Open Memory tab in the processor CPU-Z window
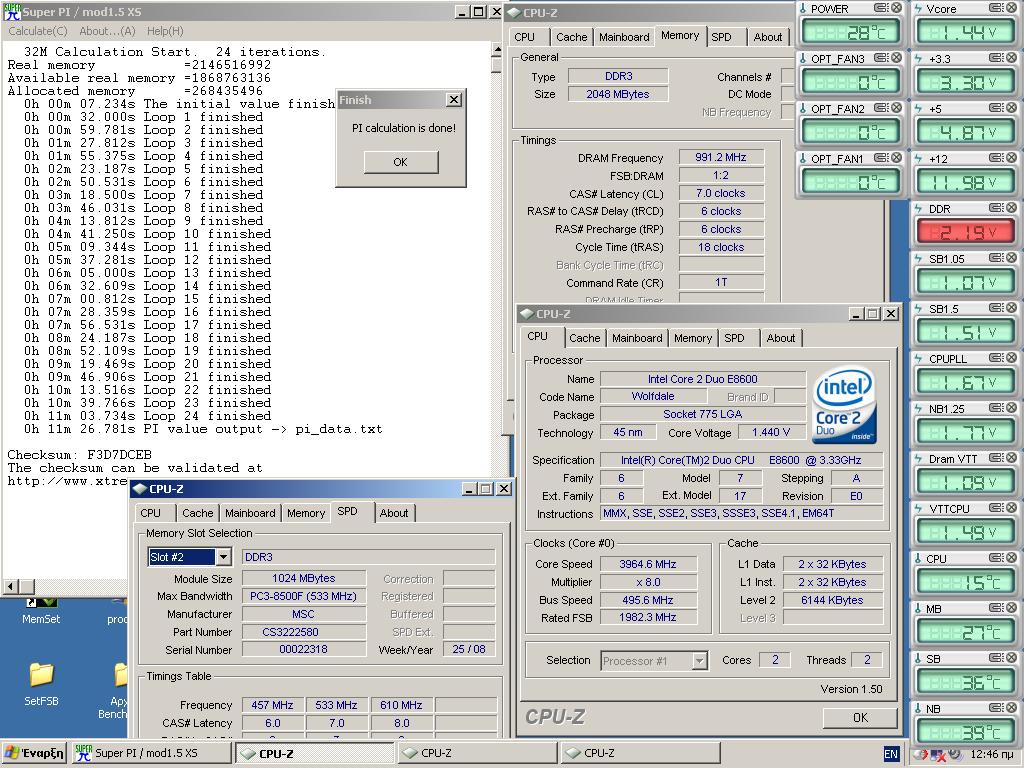1024x768 pixels. point(692,338)
